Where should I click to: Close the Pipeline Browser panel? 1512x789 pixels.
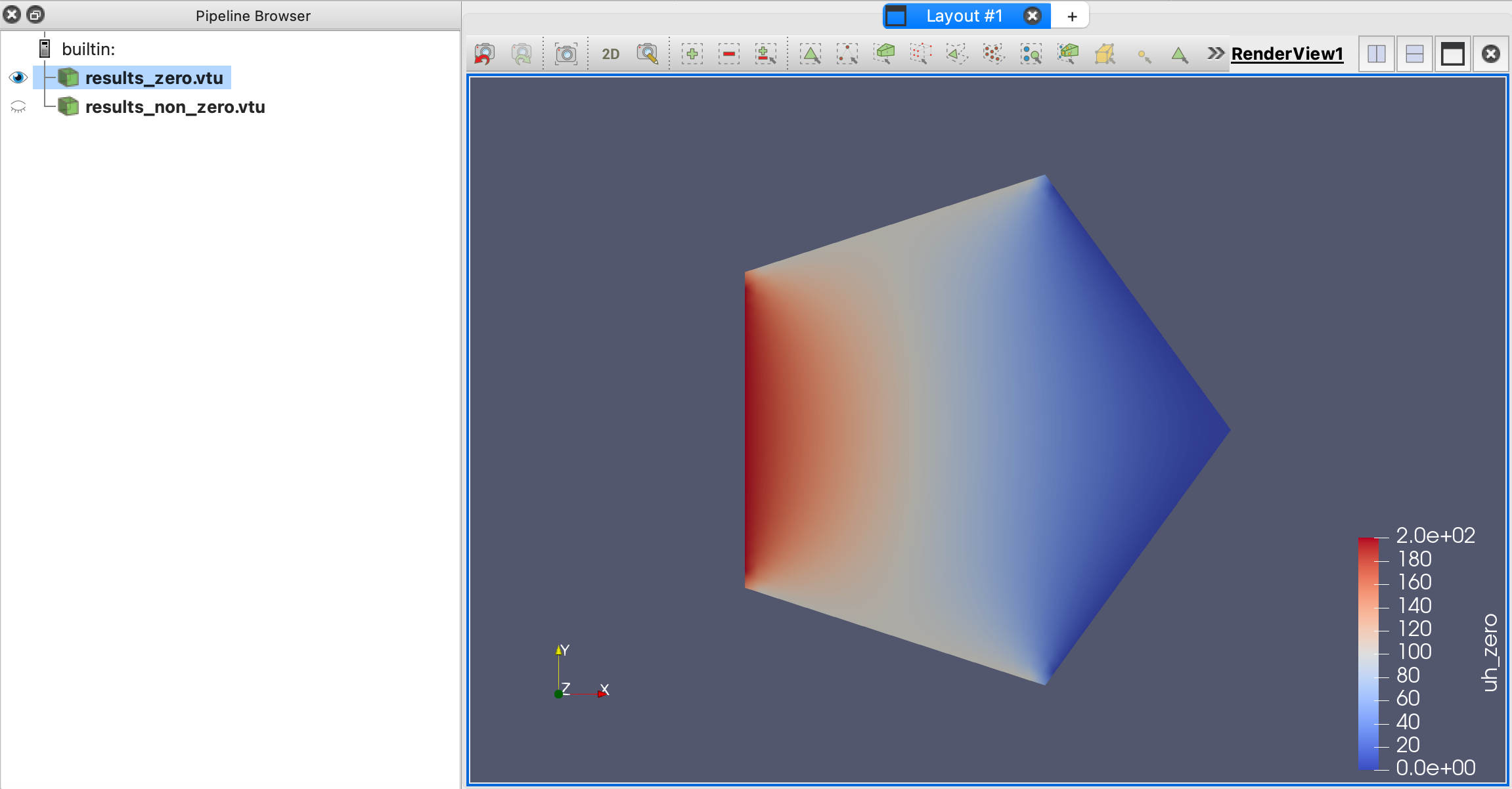tap(12, 14)
